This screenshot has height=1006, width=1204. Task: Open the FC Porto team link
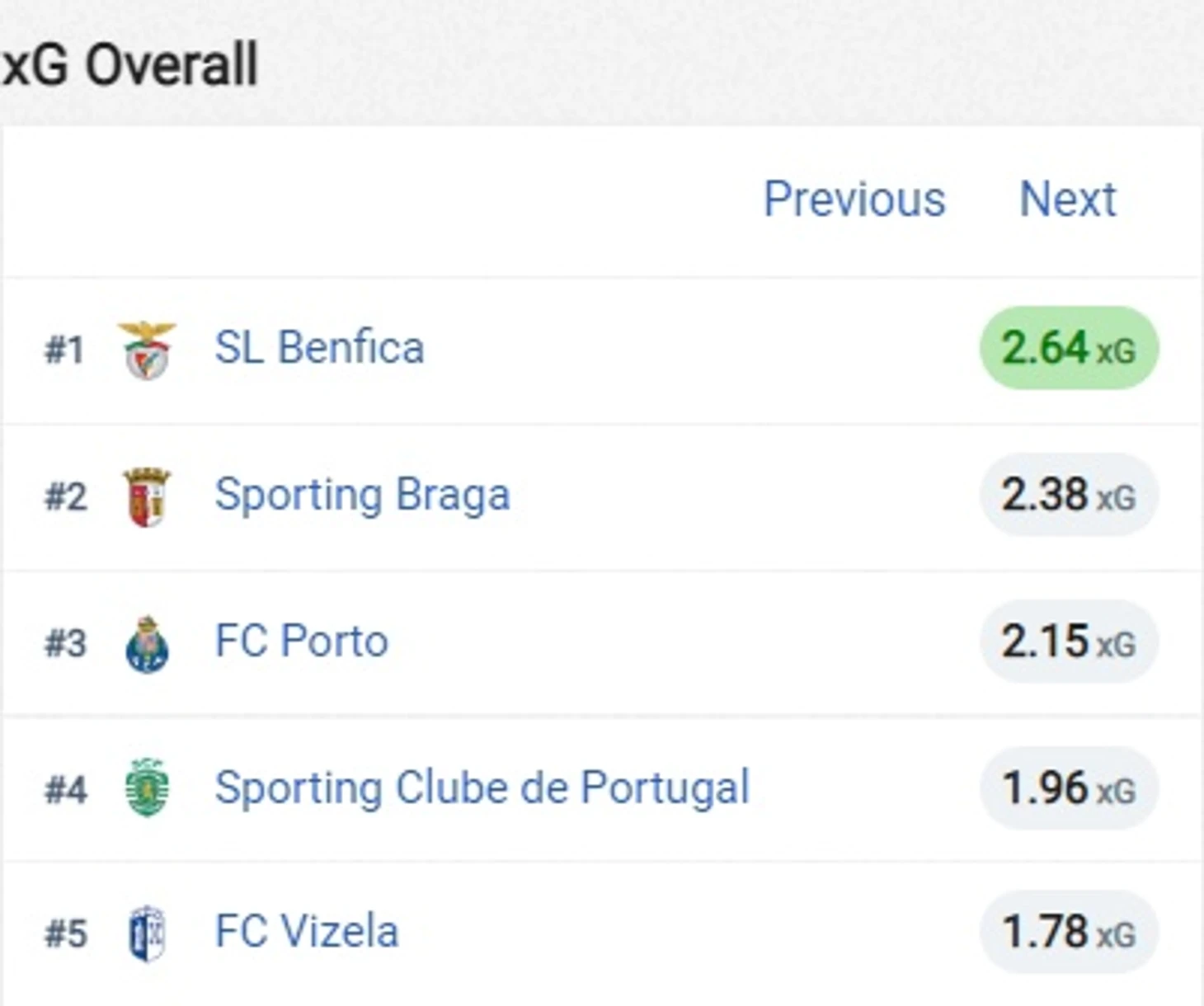point(301,642)
